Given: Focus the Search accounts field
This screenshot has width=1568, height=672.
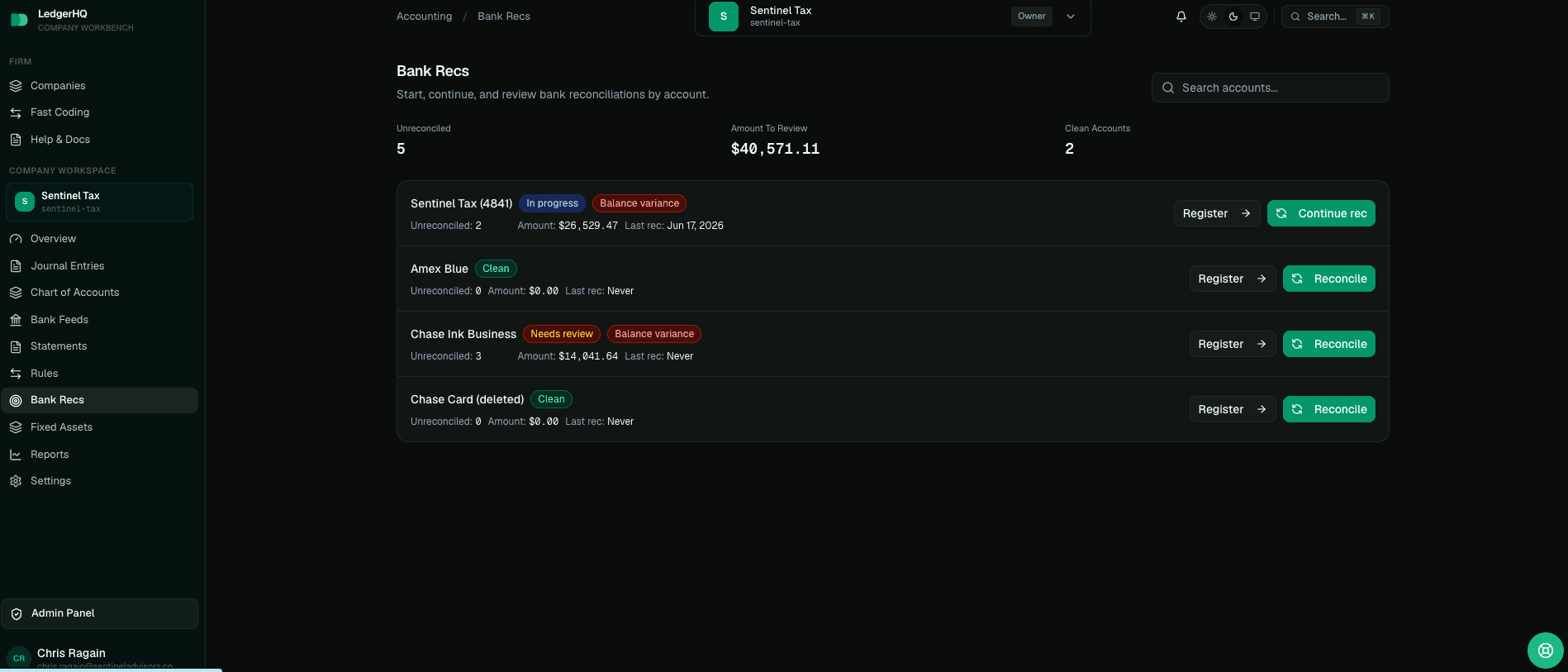Looking at the screenshot, I should point(1270,88).
